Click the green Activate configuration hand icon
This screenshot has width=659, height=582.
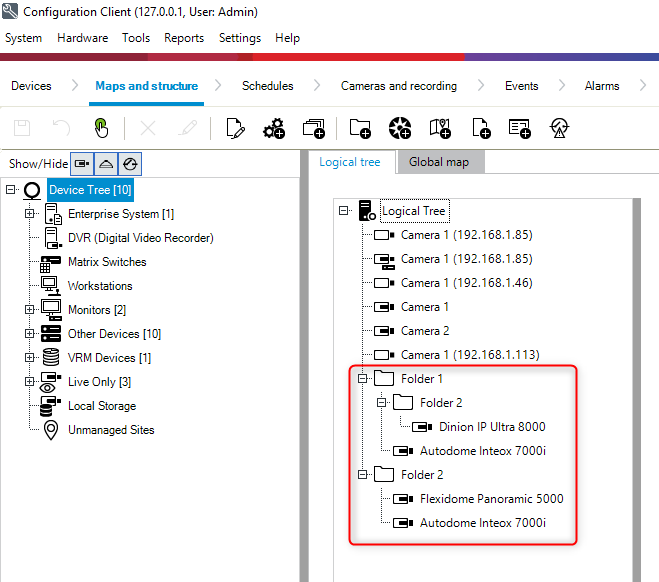[101, 128]
